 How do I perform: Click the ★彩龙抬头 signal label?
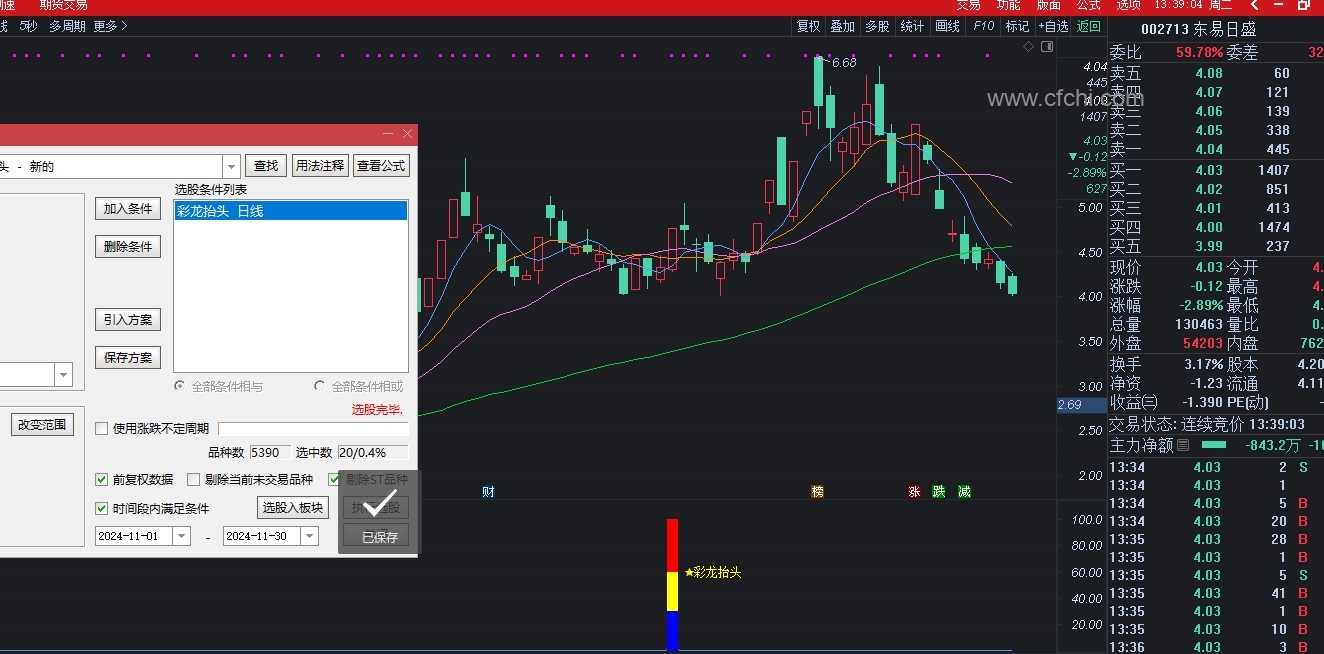(714, 573)
